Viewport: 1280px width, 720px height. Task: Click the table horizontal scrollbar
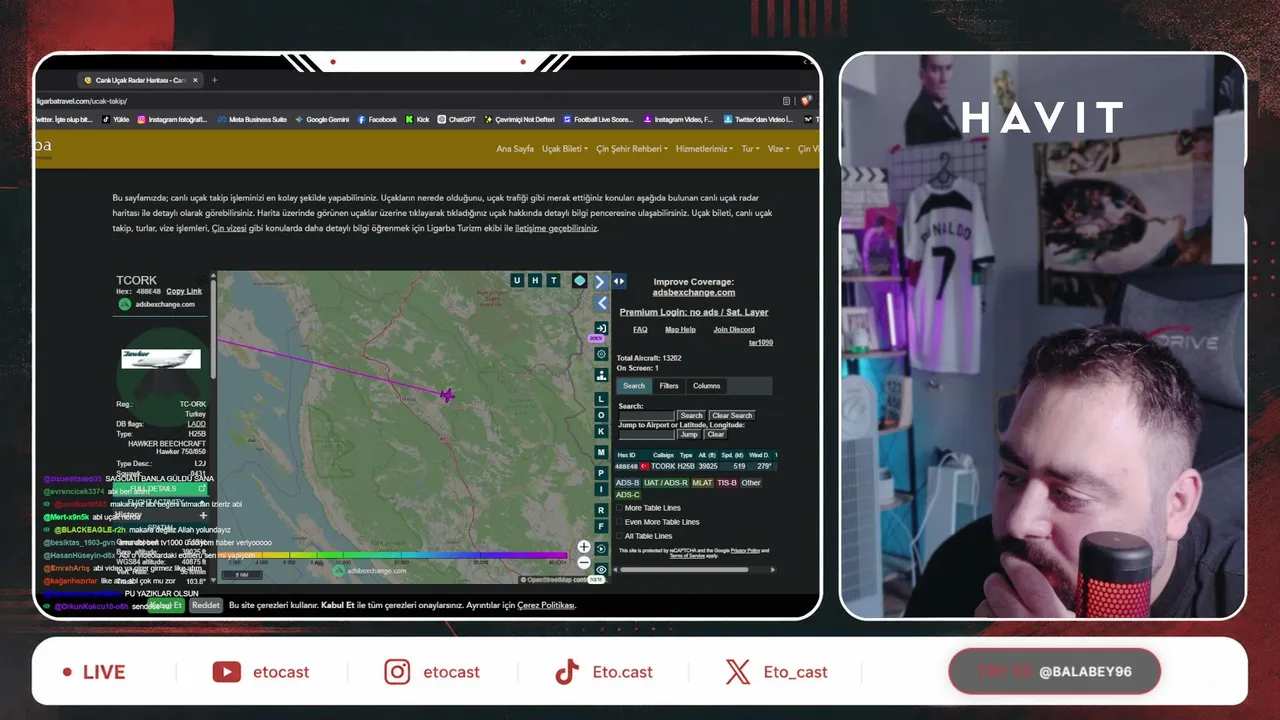tap(686, 570)
